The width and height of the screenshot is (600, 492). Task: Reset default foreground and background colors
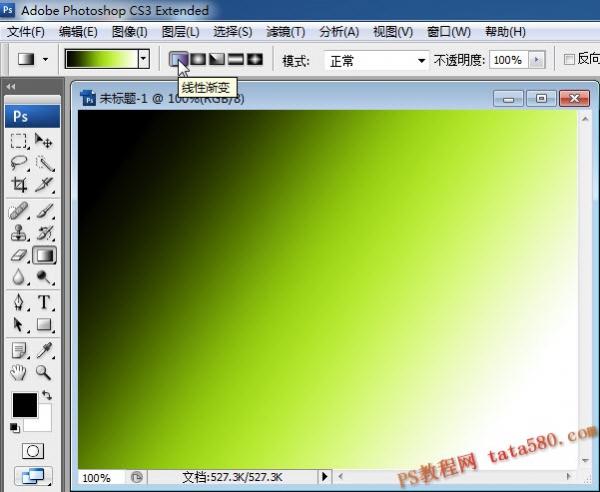click(15, 427)
